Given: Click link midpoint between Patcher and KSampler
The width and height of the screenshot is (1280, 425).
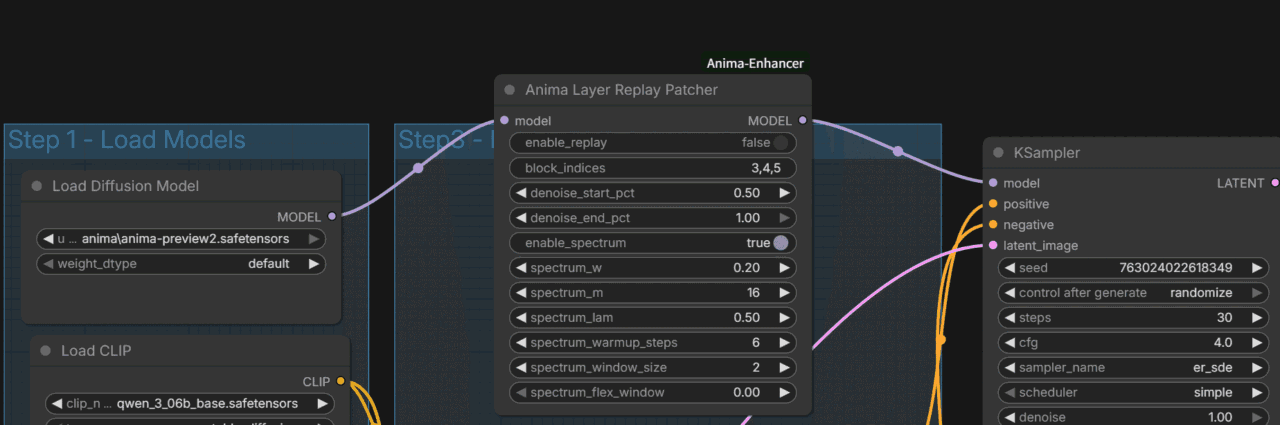Looking at the screenshot, I should point(898,152).
